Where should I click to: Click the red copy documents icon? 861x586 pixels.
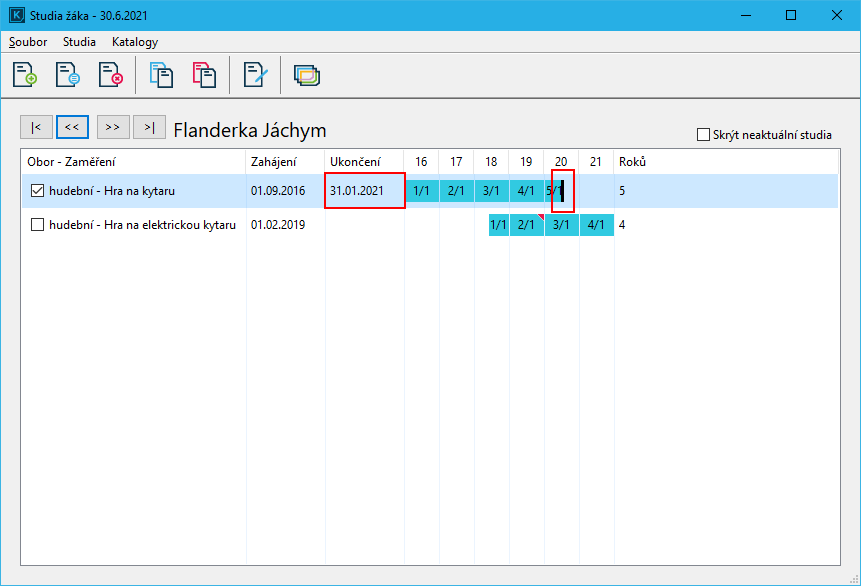(204, 75)
